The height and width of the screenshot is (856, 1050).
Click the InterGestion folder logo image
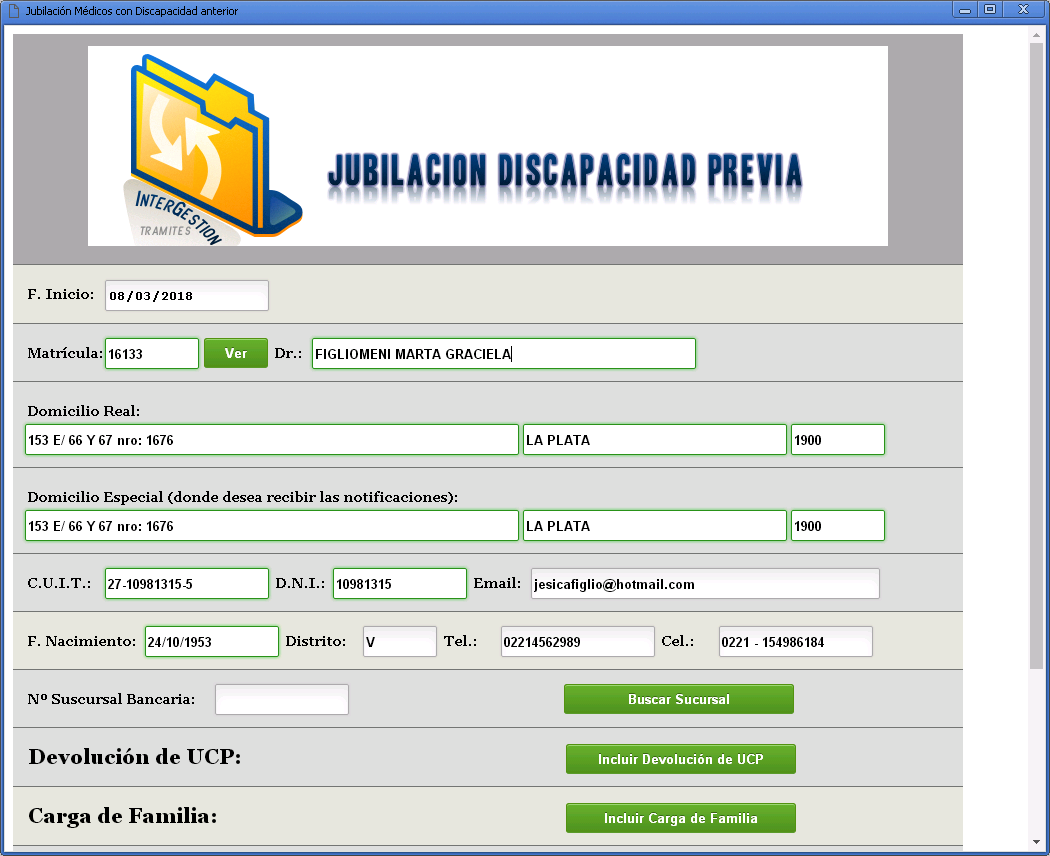(213, 150)
